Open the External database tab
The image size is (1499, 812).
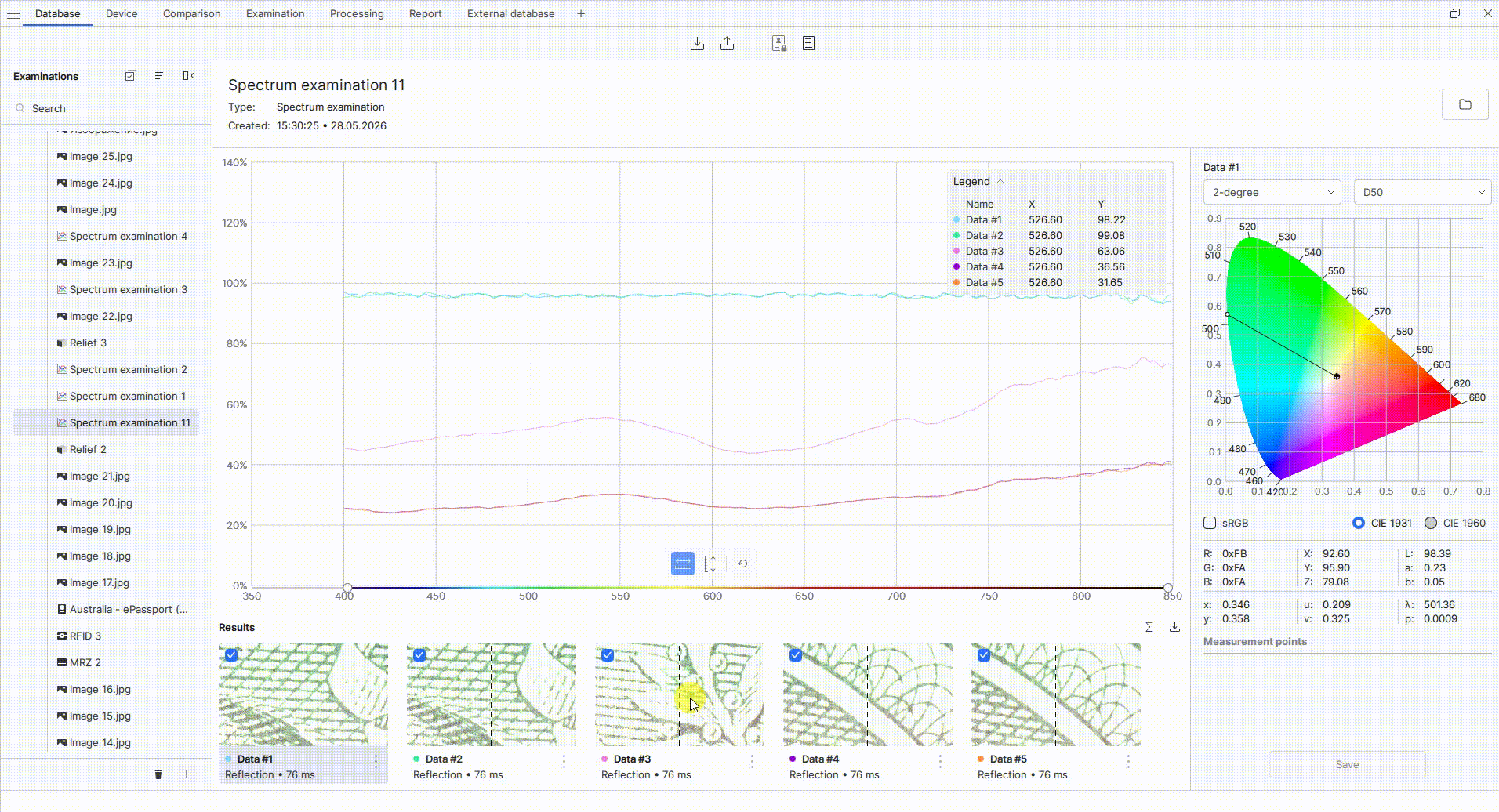click(510, 13)
